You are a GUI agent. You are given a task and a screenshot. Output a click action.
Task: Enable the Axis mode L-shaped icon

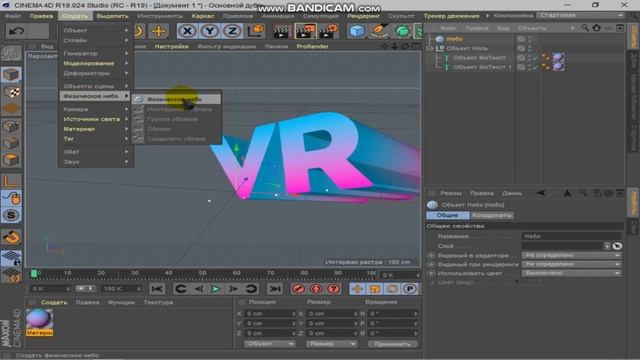(11, 181)
